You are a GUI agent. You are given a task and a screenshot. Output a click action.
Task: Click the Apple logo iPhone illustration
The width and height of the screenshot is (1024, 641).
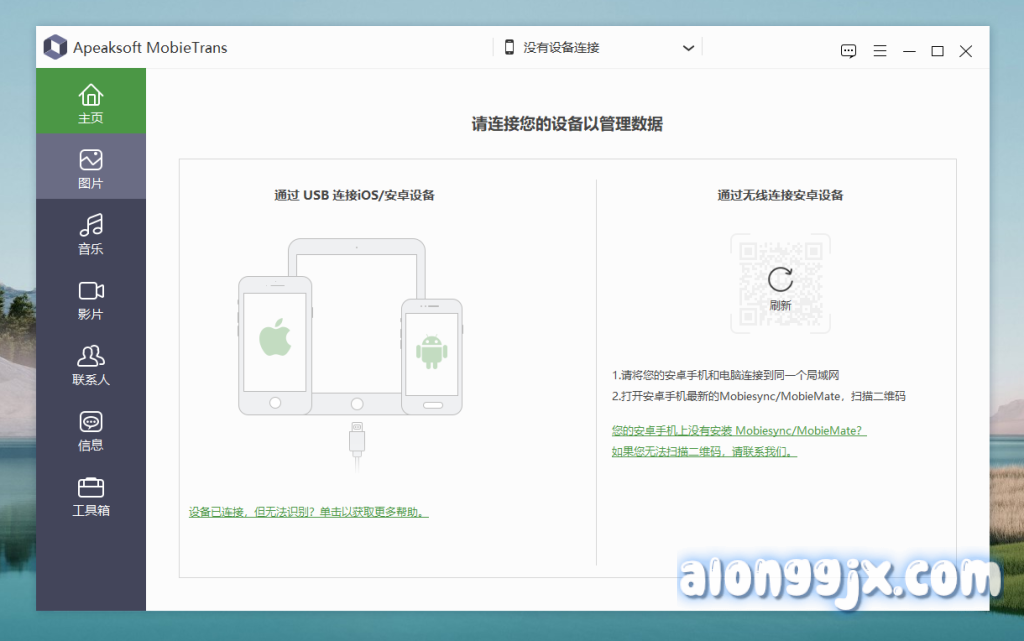[x=275, y=340]
